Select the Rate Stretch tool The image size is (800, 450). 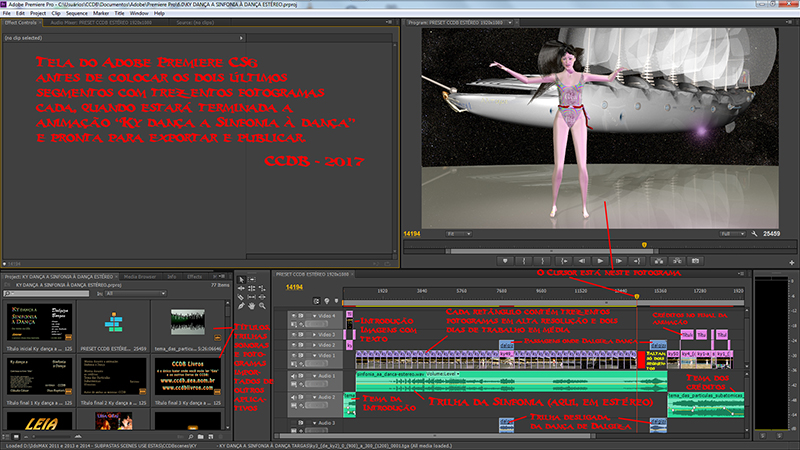click(x=262, y=289)
